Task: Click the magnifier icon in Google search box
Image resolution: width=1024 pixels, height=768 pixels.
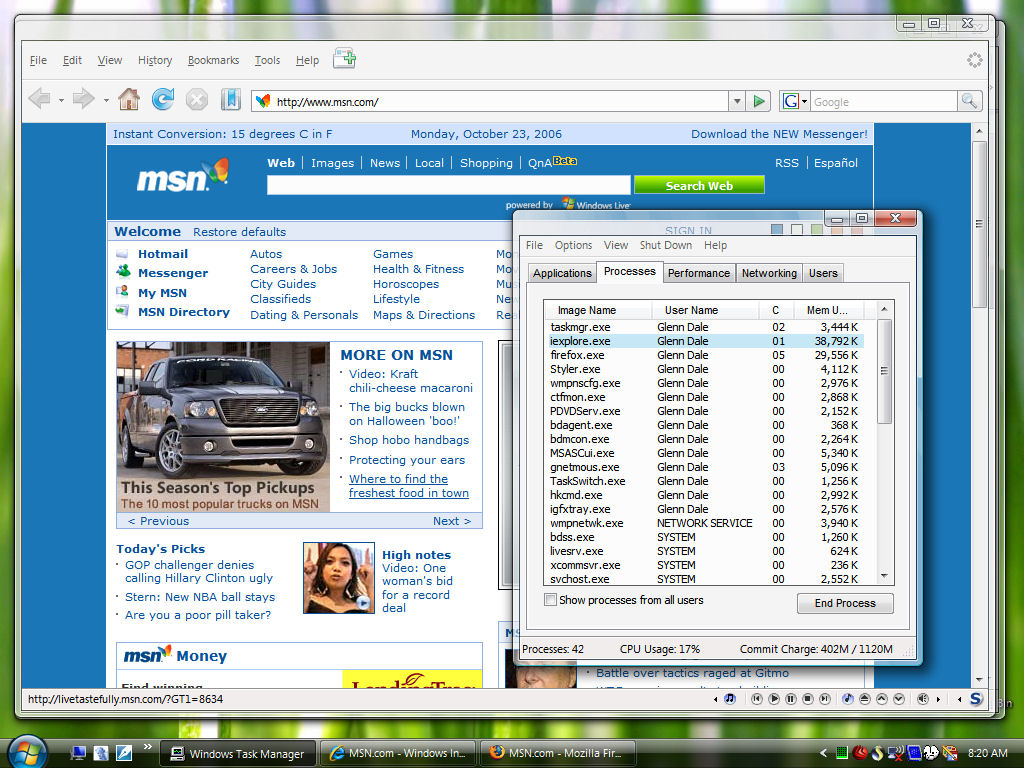Action: [x=968, y=101]
